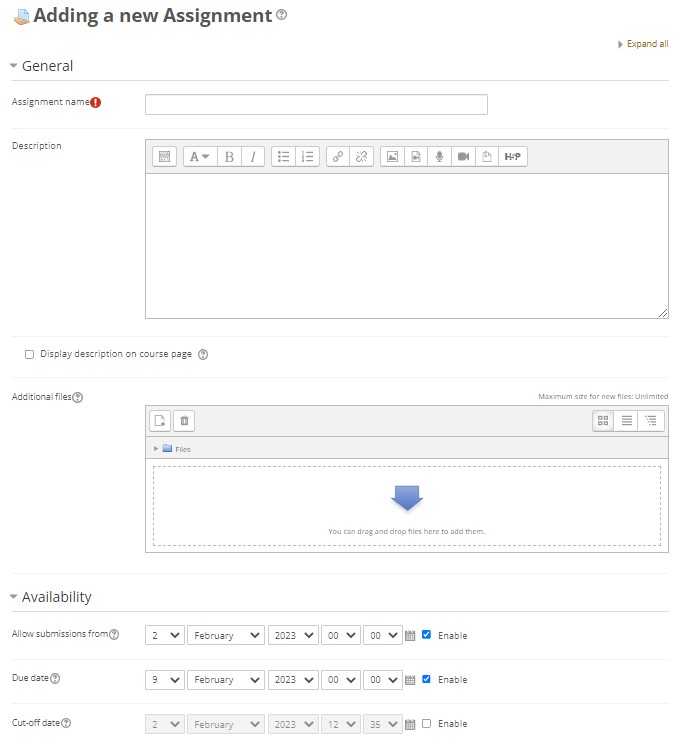
Task: Insert an unordered bullet list
Action: 284,157
